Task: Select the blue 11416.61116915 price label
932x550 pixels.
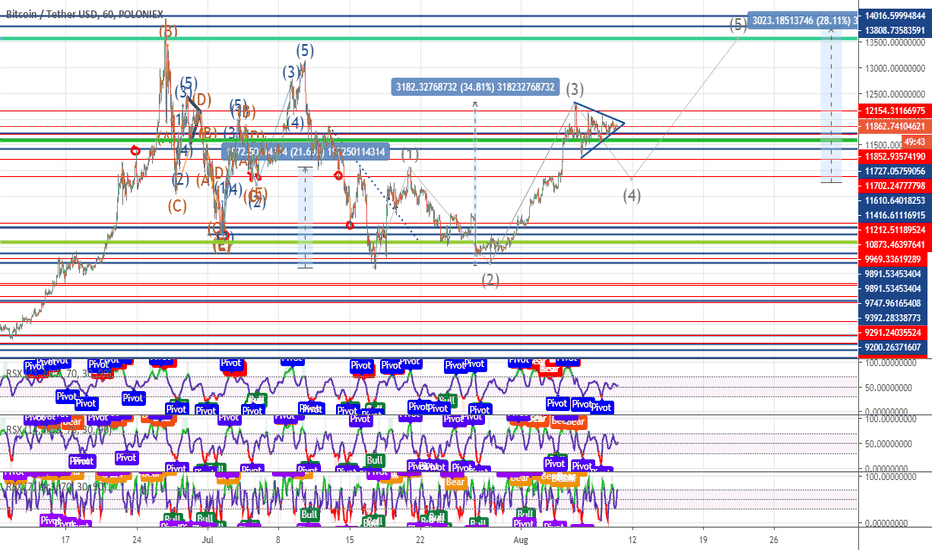Action: (x=895, y=215)
